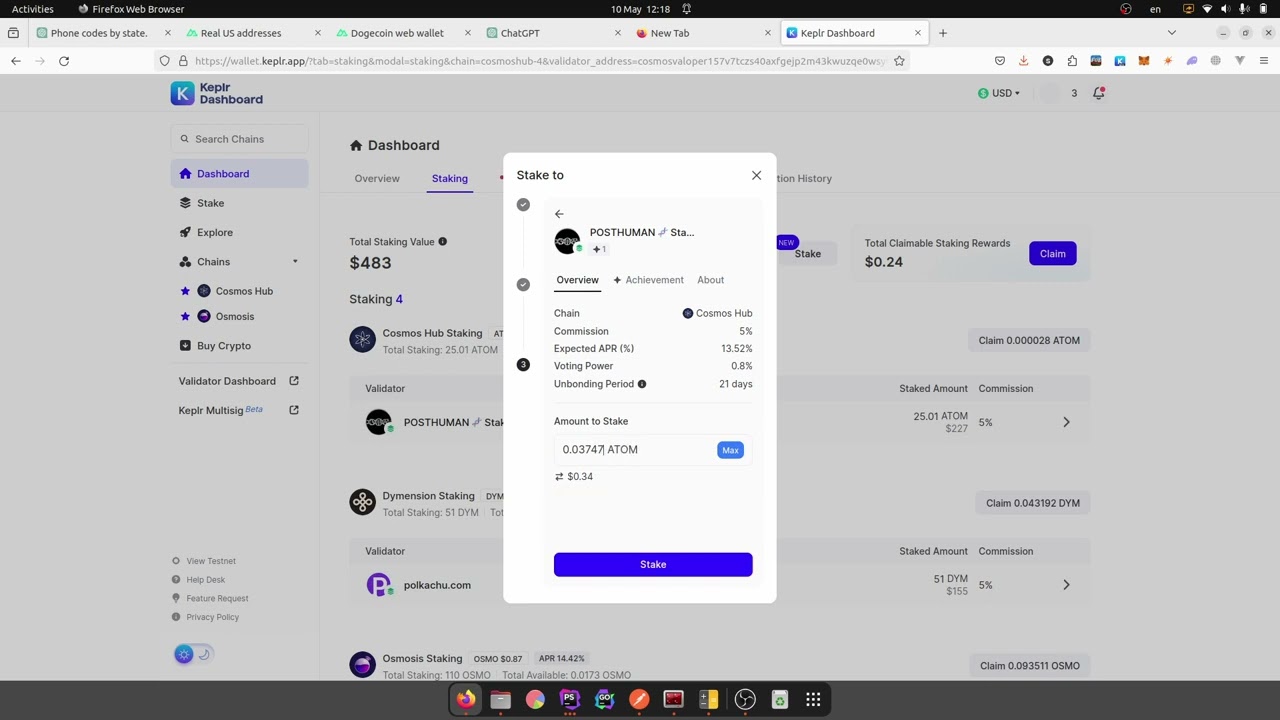Switch to the ChatGPT browser tab
The height and width of the screenshot is (720, 1280).
click(x=555, y=33)
